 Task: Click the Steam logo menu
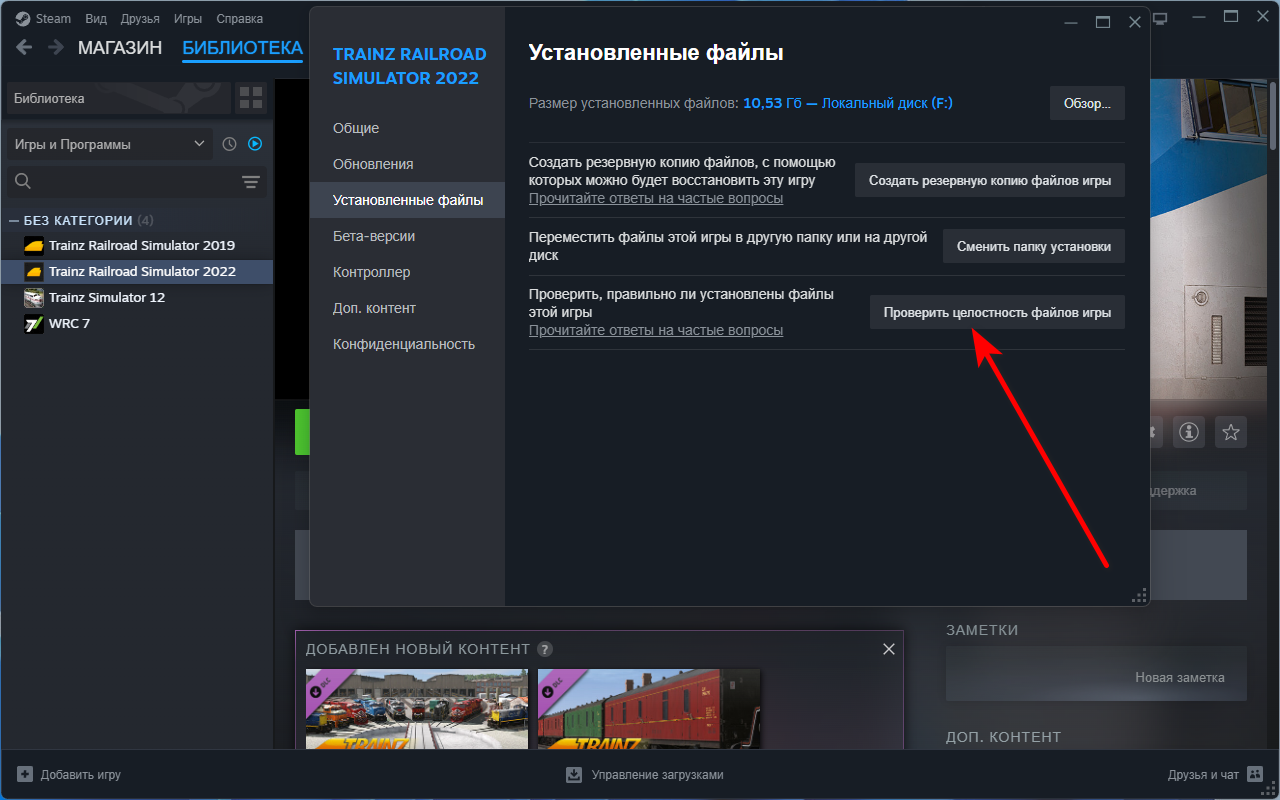click(x=43, y=19)
